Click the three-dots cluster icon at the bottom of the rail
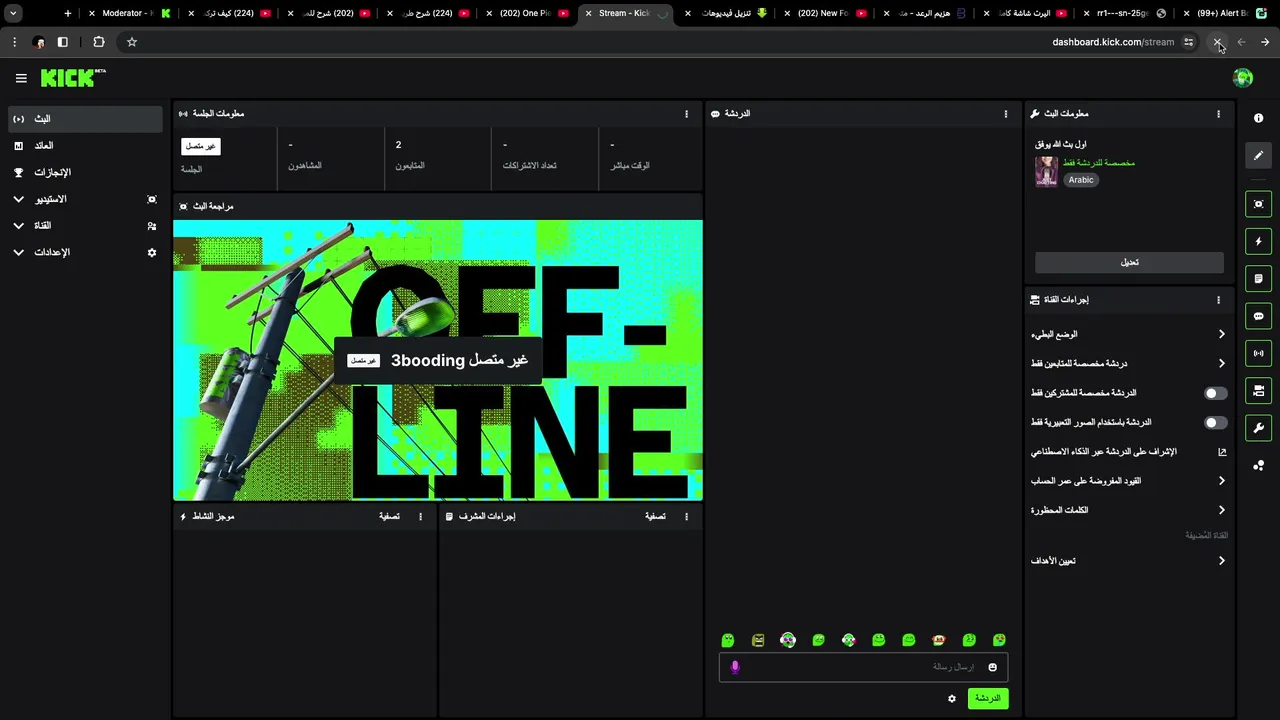Viewport: 1280px width, 720px height. click(x=1258, y=465)
